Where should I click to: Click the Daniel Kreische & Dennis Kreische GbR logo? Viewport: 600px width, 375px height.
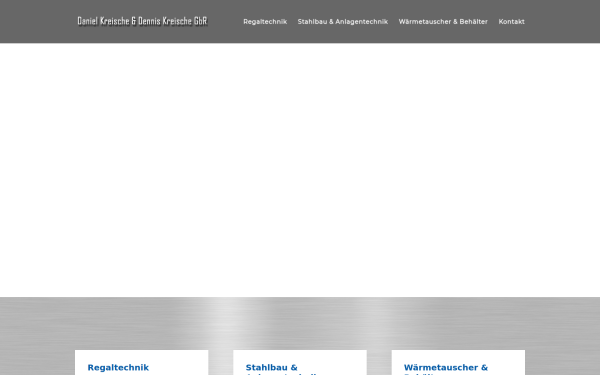[142, 21]
